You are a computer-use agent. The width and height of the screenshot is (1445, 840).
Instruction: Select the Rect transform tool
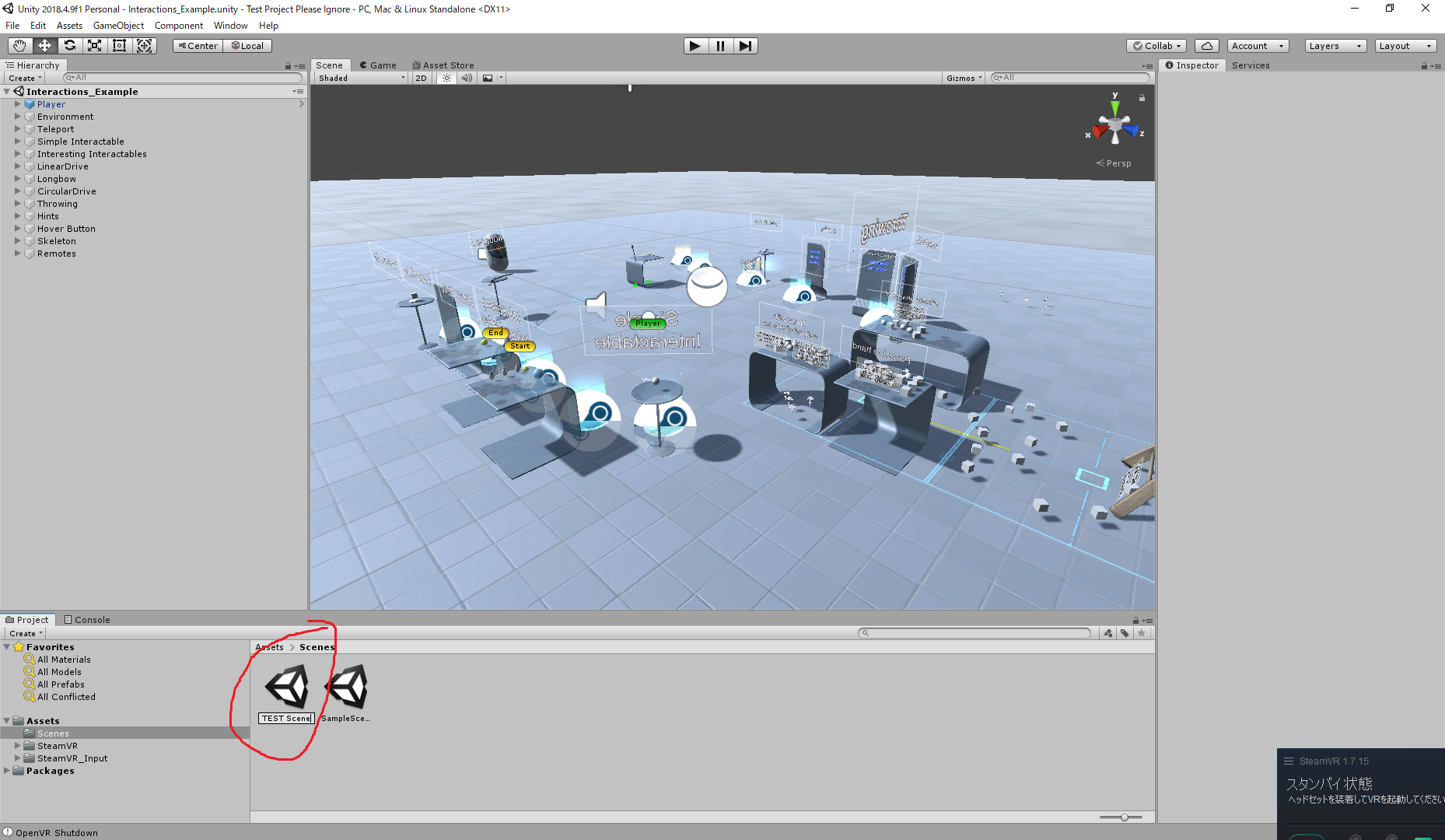[119, 45]
